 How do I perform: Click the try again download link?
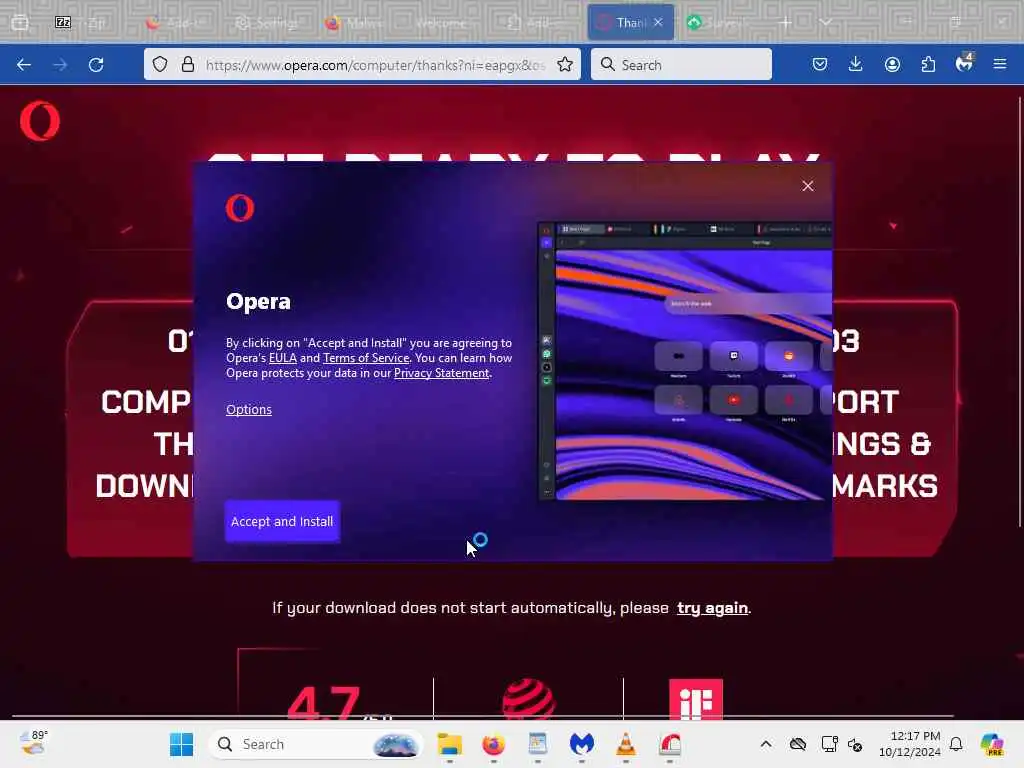coord(712,608)
